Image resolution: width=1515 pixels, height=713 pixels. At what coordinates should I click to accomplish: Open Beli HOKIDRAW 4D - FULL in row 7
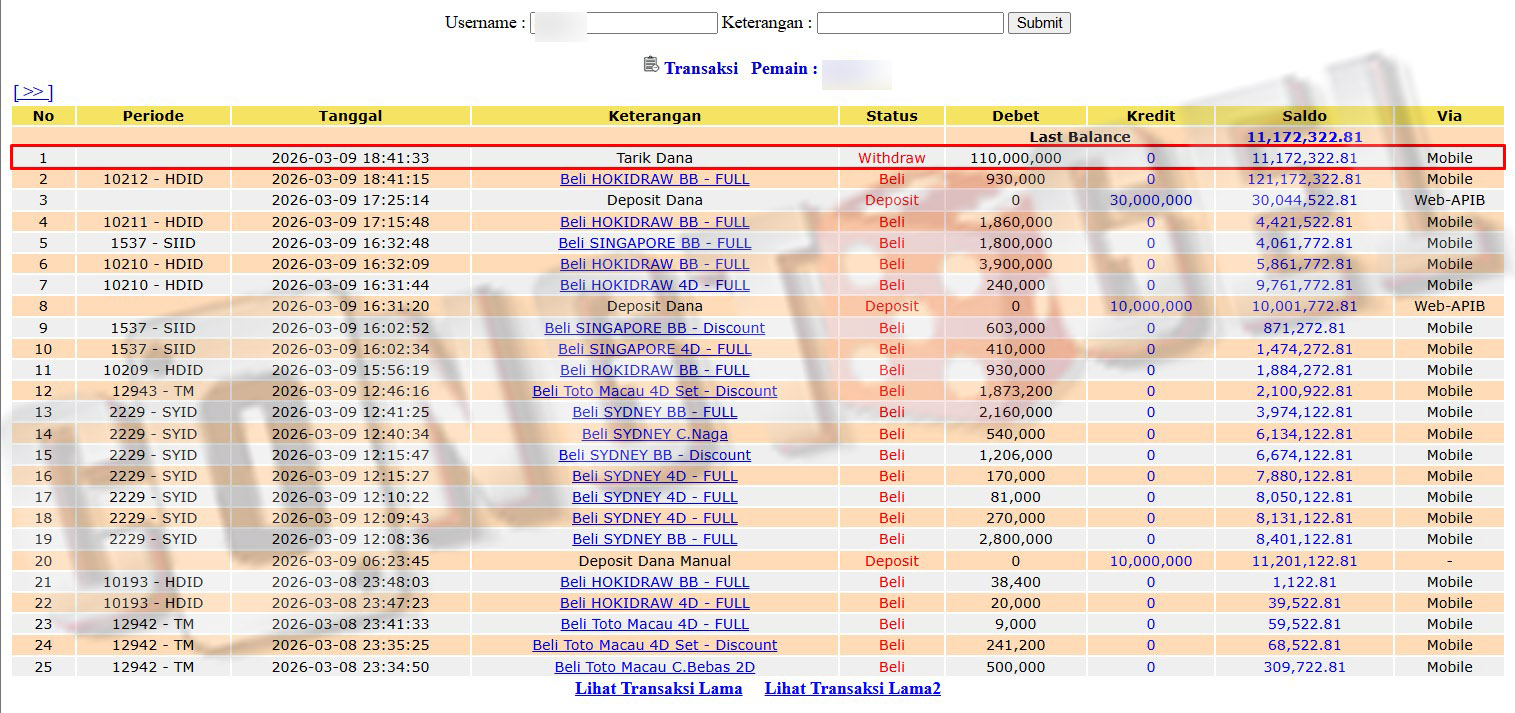pyautogui.click(x=654, y=285)
